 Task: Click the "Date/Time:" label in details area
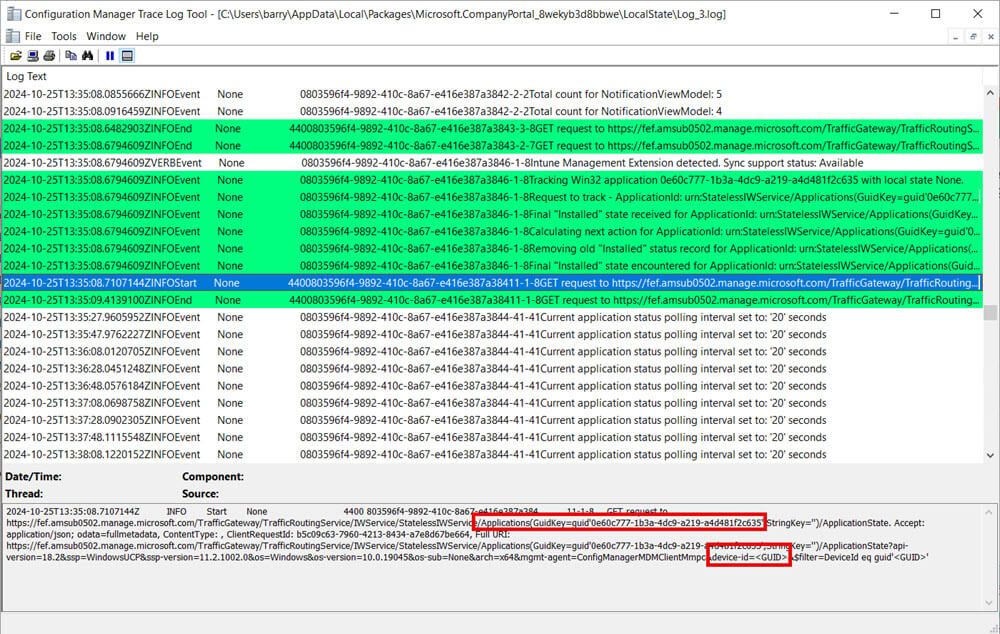click(33, 477)
